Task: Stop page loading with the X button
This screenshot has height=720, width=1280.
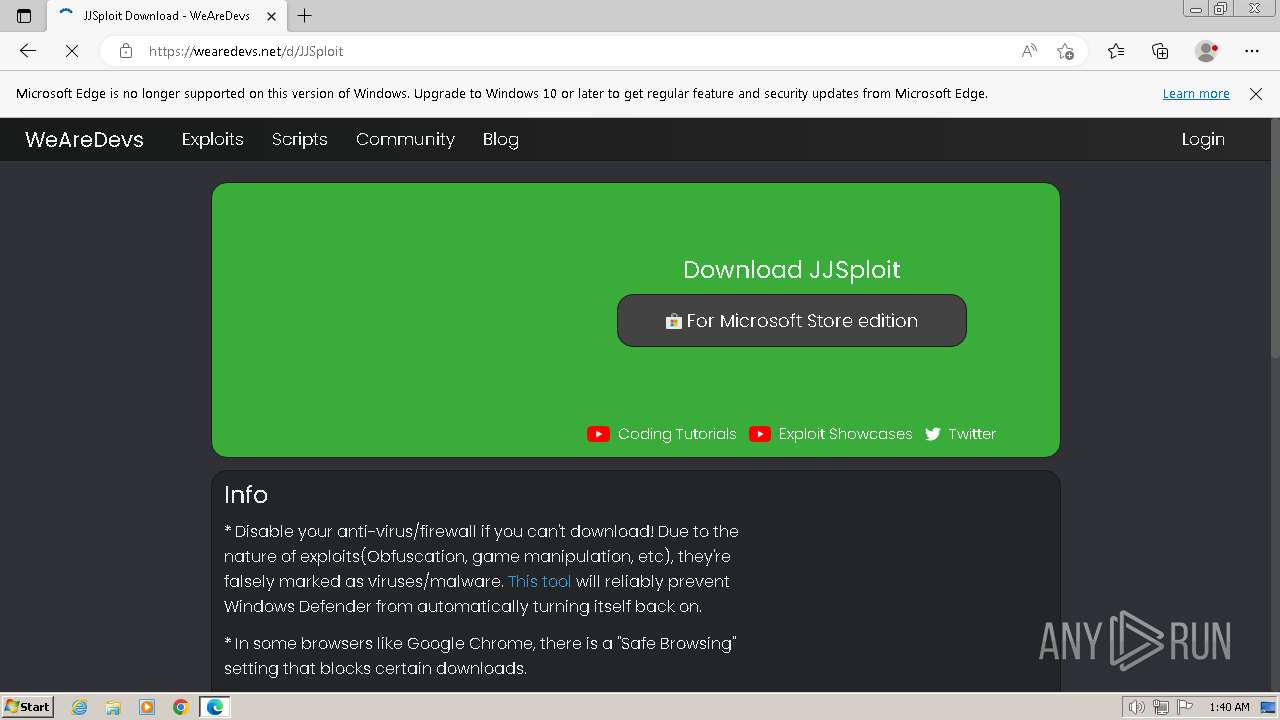Action: tap(71, 51)
